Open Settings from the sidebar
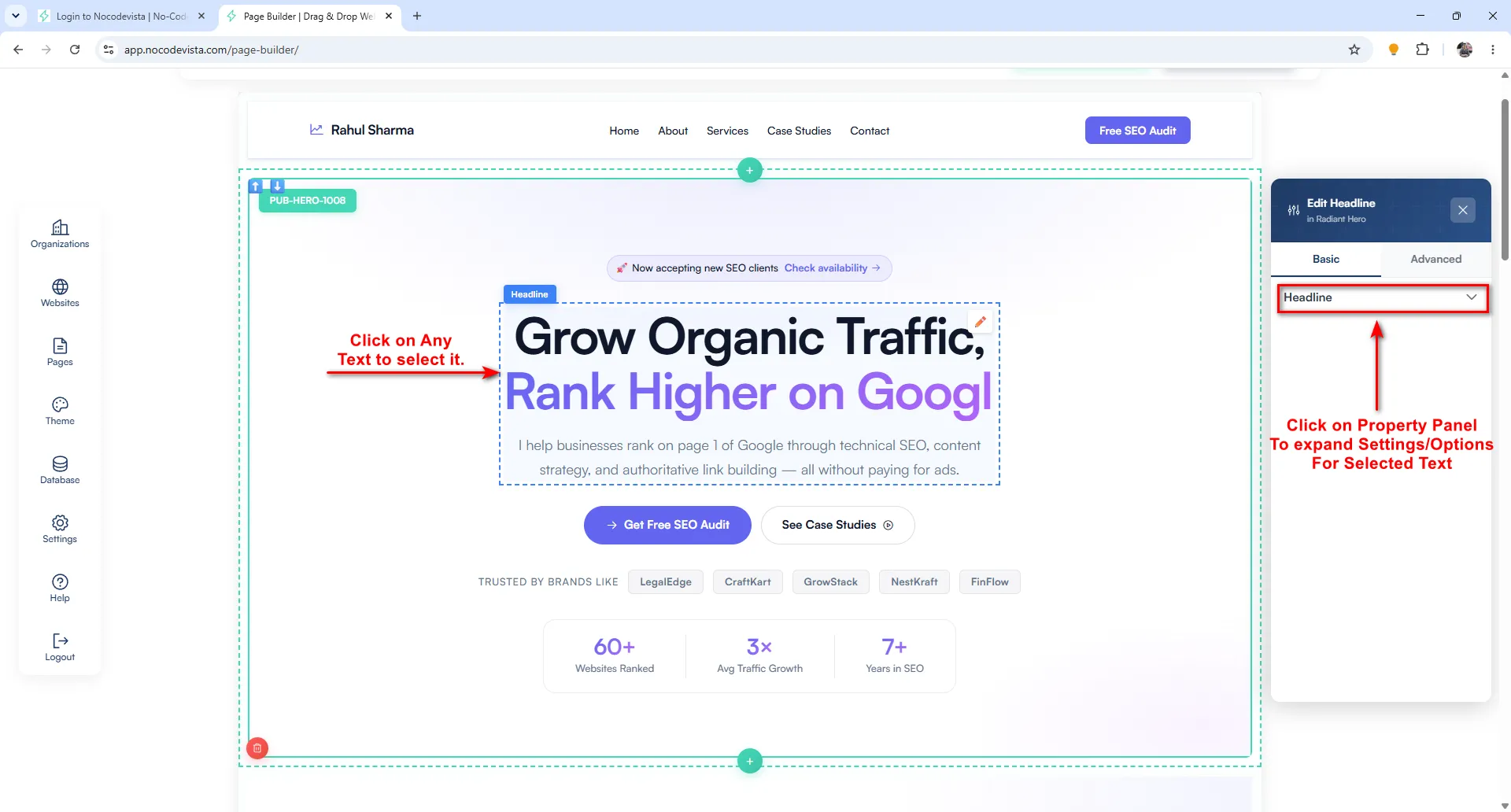This screenshot has height=812, width=1511. pyautogui.click(x=60, y=530)
